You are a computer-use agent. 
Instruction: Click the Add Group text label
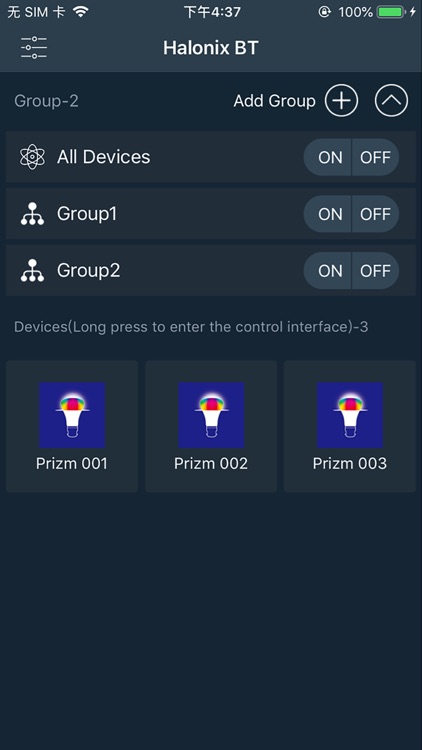click(x=275, y=101)
